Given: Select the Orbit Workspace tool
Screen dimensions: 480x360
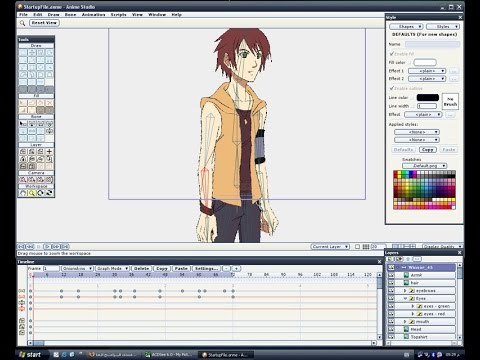Looking at the screenshot, I should [49, 193].
